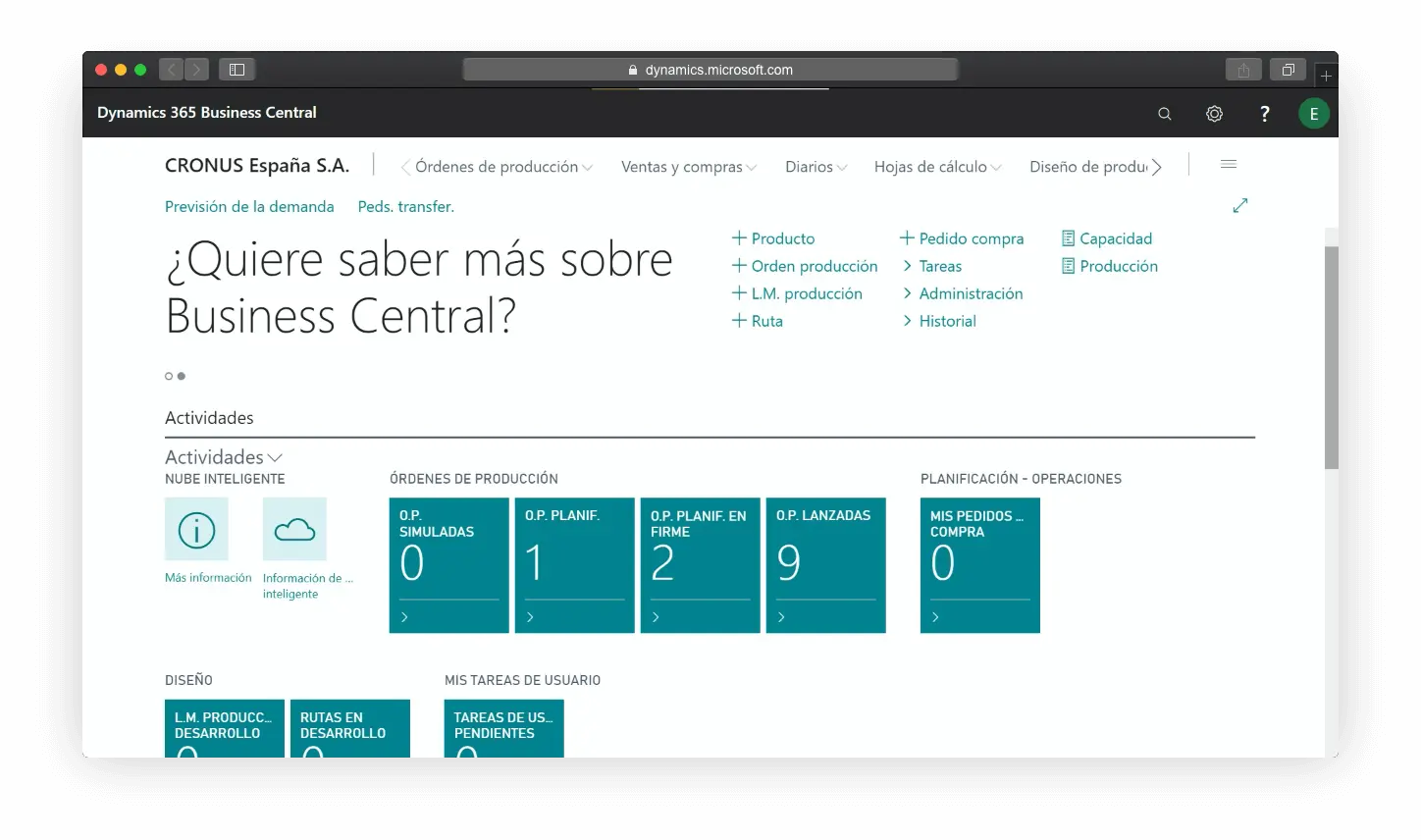1421x840 pixels.
Task: Open the settings gear icon
Action: tap(1214, 114)
